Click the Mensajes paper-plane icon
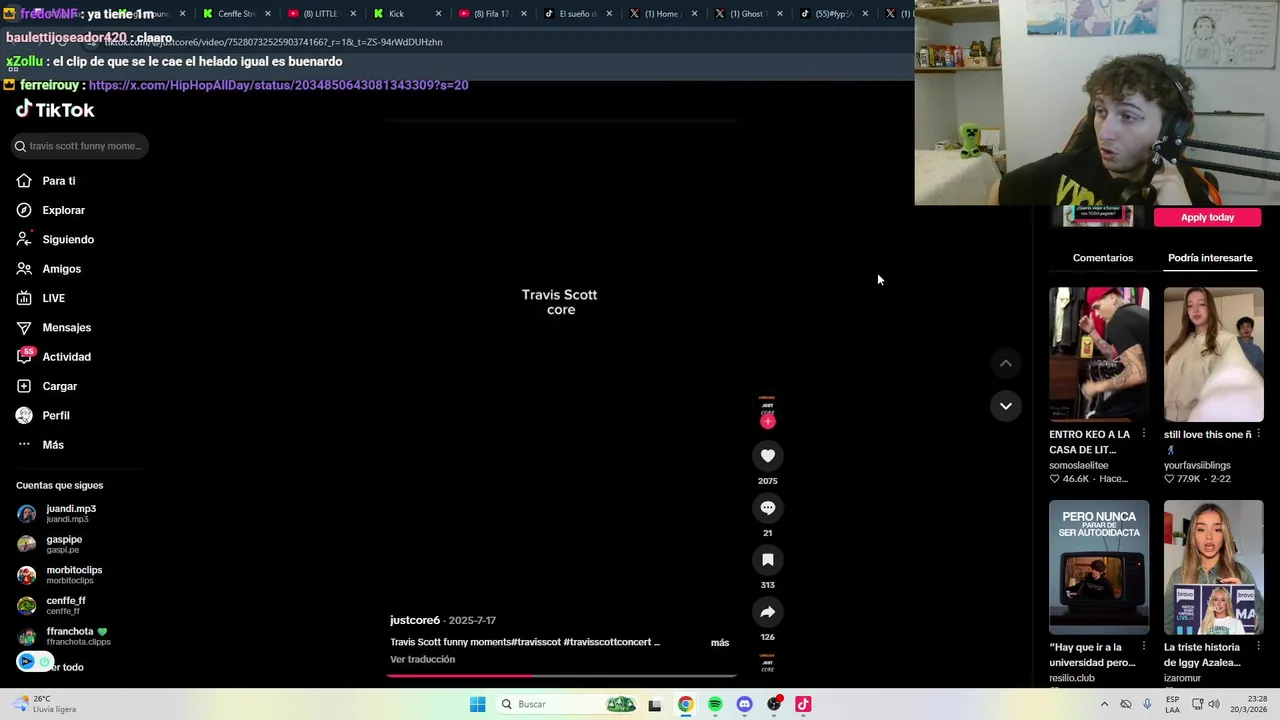 (24, 328)
